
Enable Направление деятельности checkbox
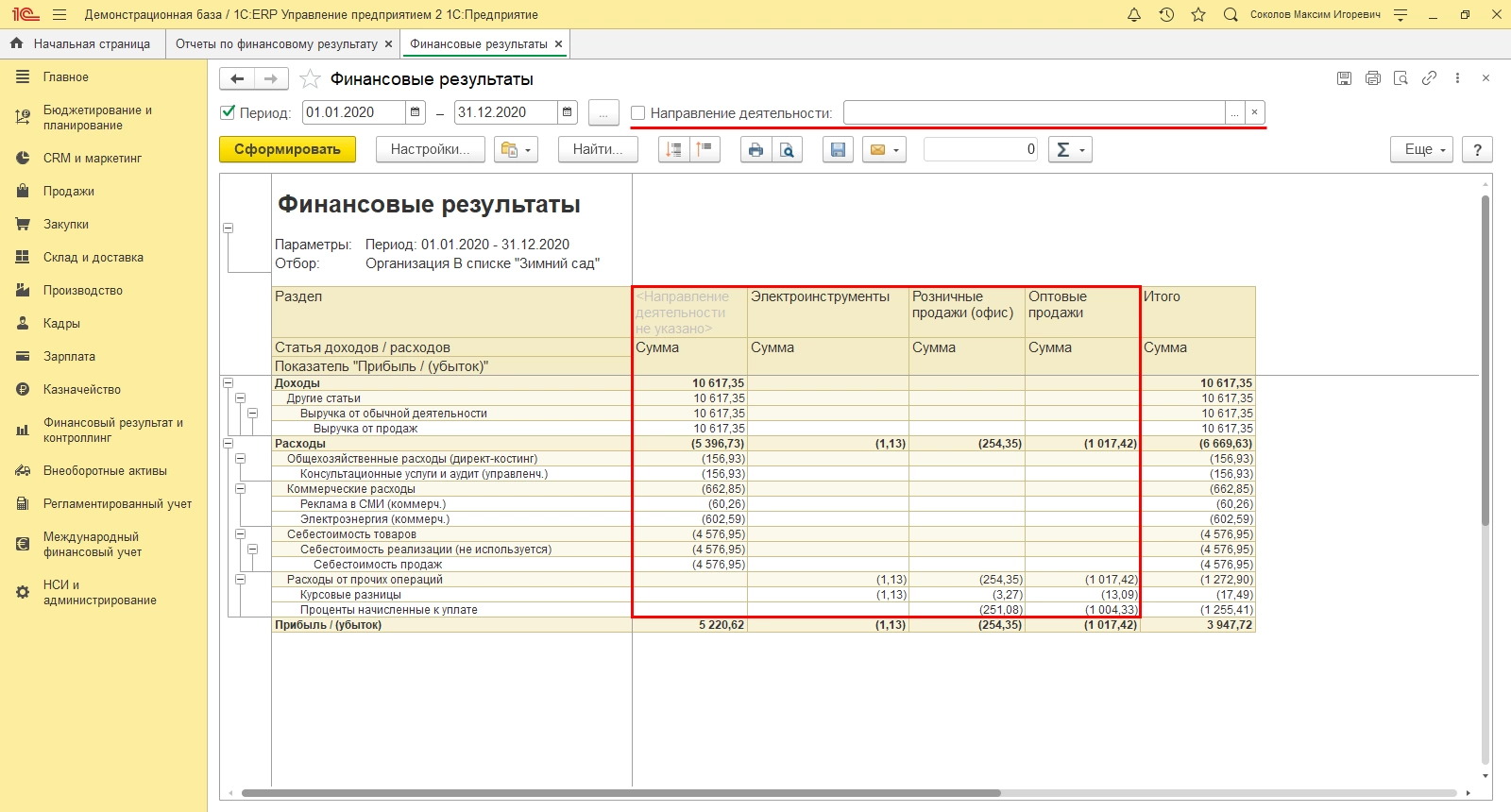click(638, 113)
